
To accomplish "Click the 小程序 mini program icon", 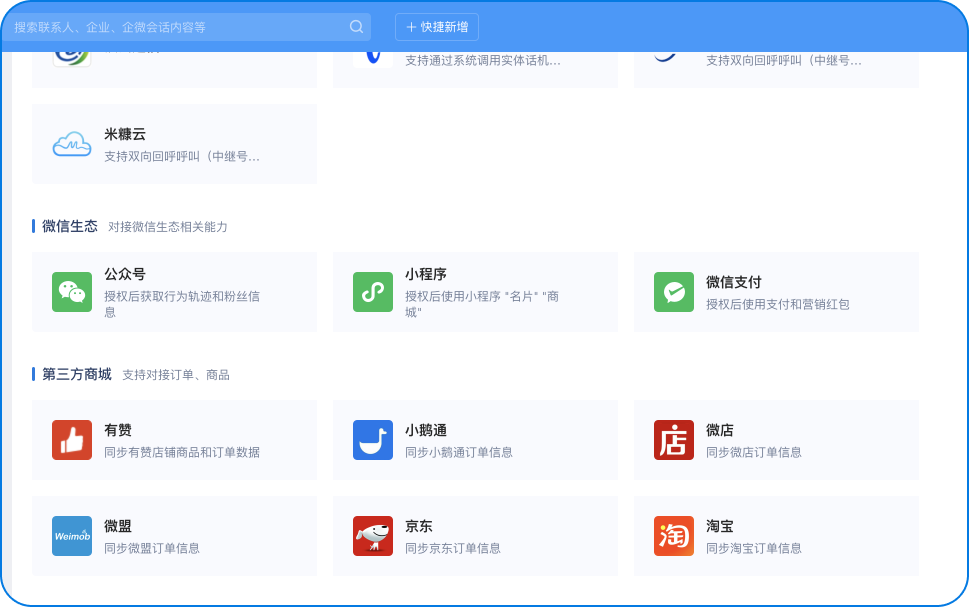I will [x=373, y=292].
